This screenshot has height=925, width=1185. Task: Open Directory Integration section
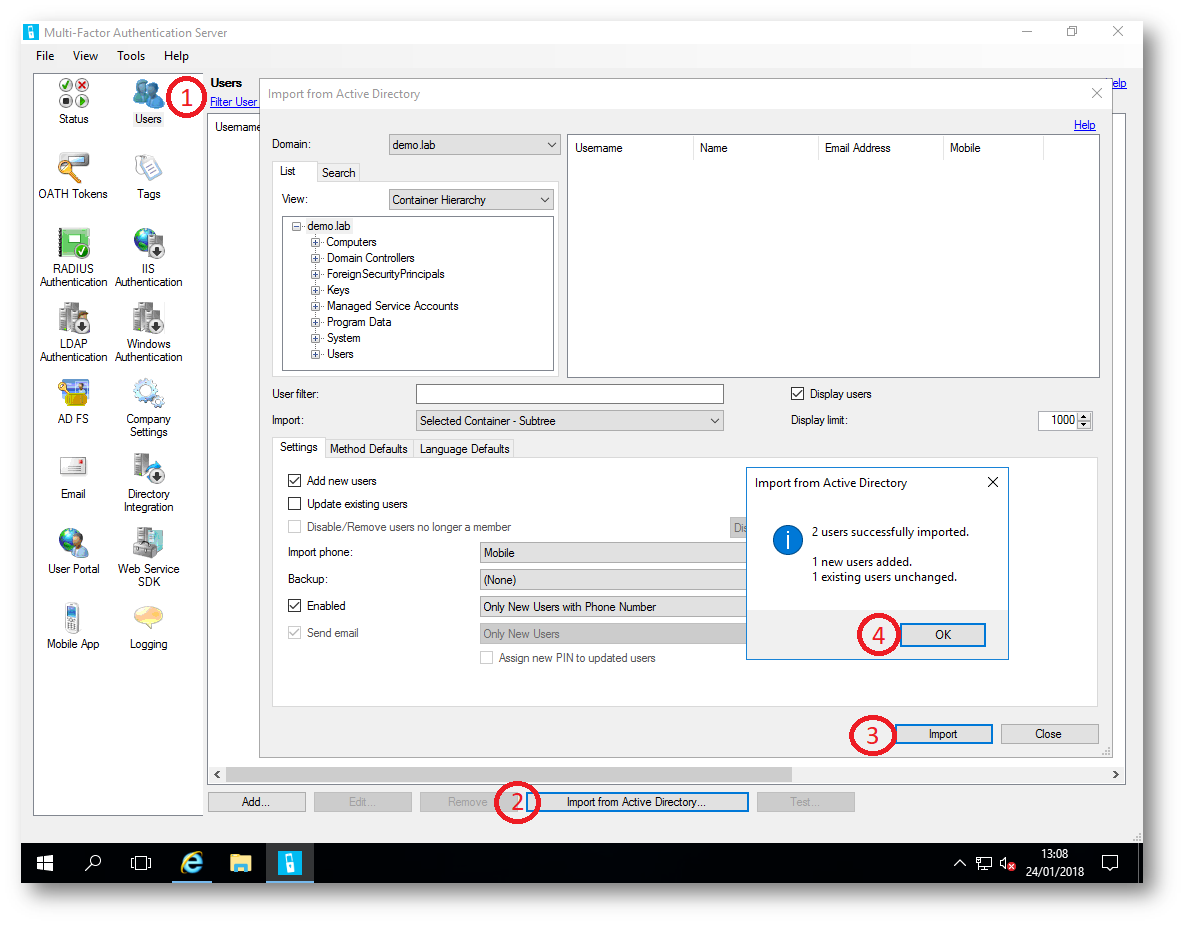pos(148,482)
